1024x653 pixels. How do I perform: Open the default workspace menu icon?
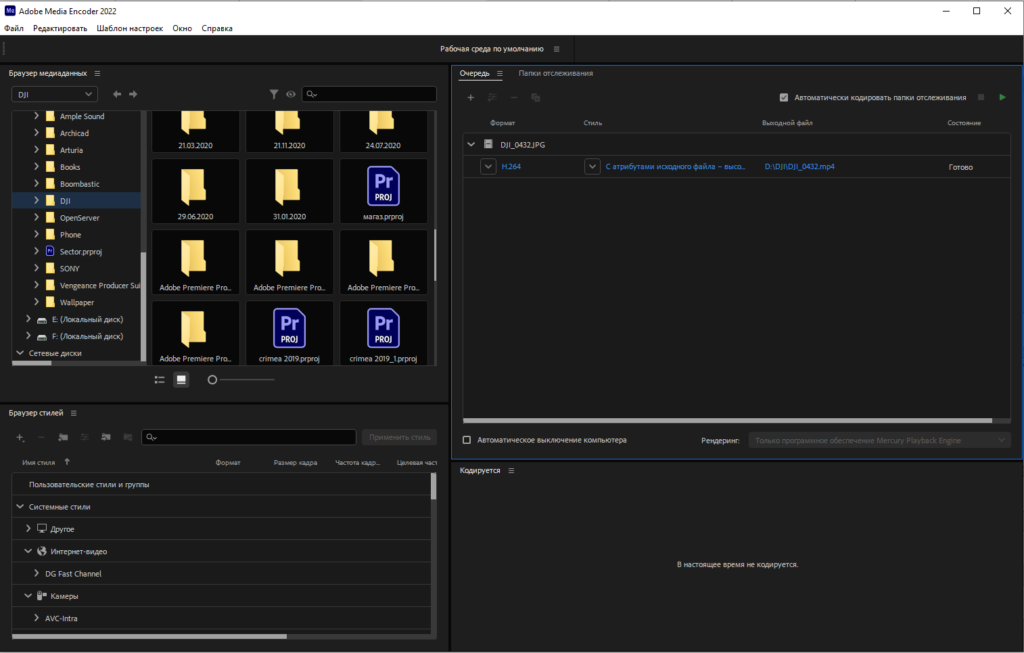(556, 49)
